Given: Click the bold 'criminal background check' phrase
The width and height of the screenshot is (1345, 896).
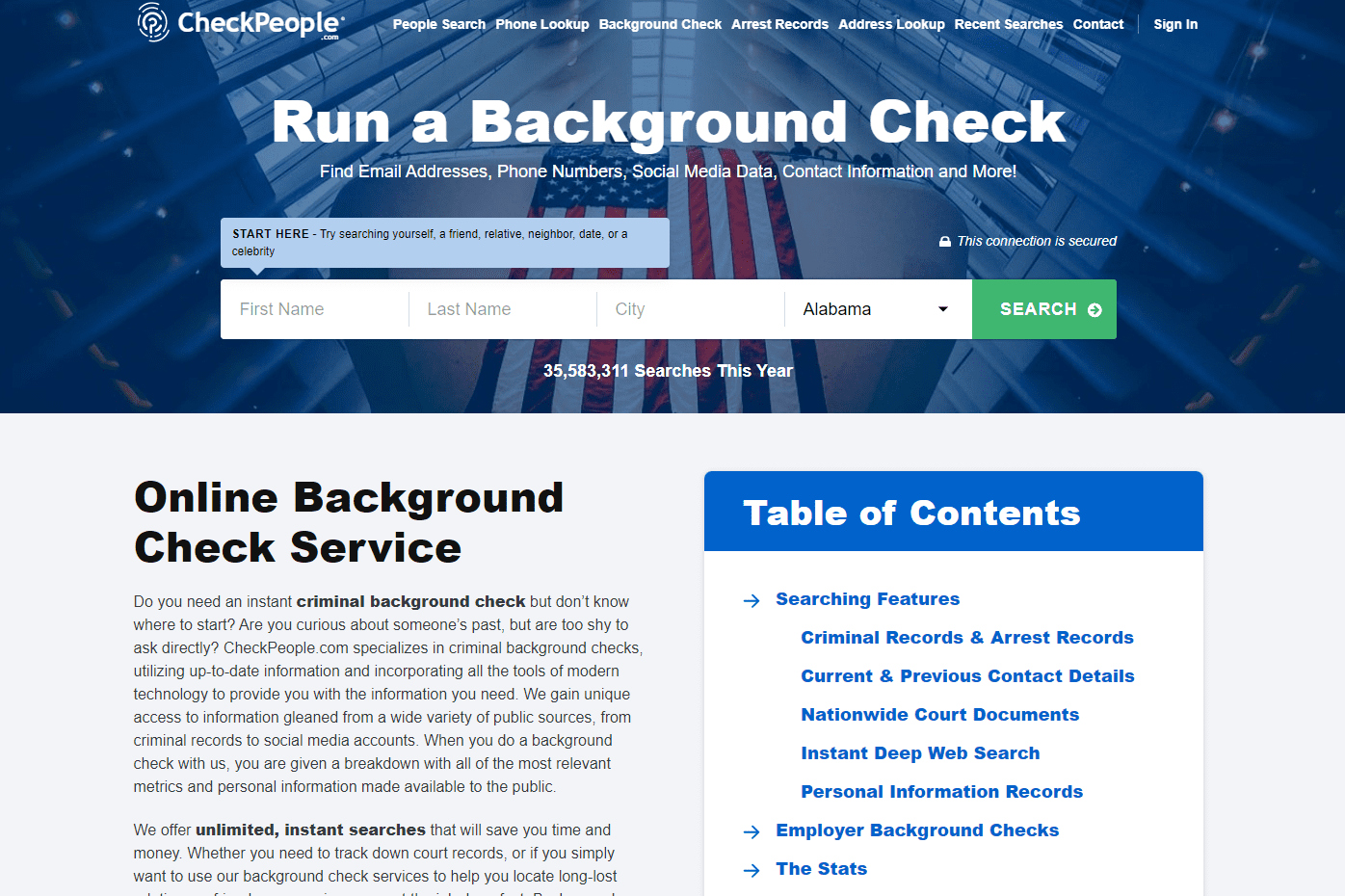Looking at the screenshot, I should pos(411,601).
